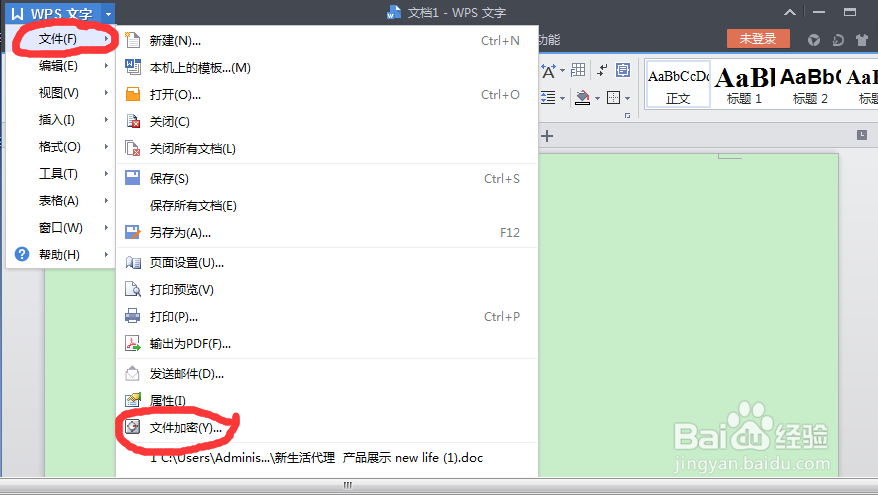Click the Send Mail envelope icon

(133, 373)
